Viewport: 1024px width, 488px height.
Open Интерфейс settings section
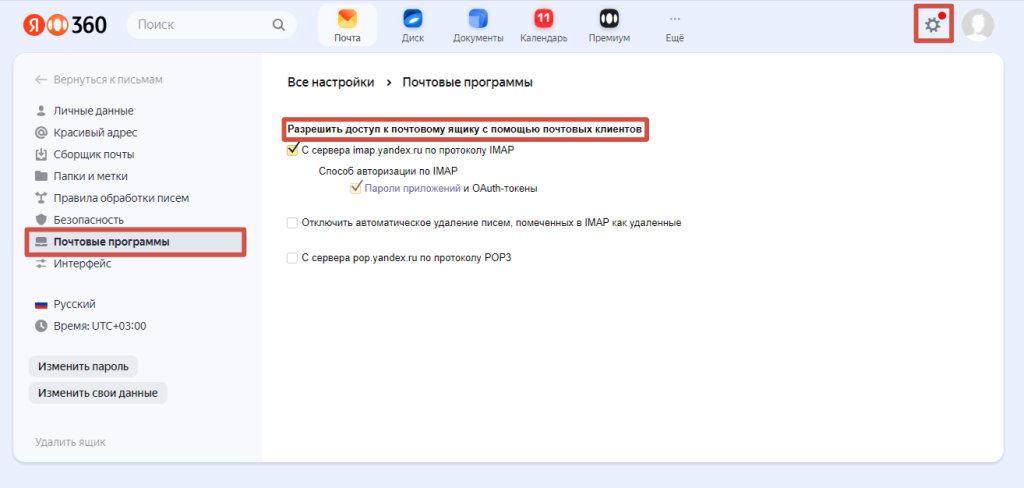point(82,264)
